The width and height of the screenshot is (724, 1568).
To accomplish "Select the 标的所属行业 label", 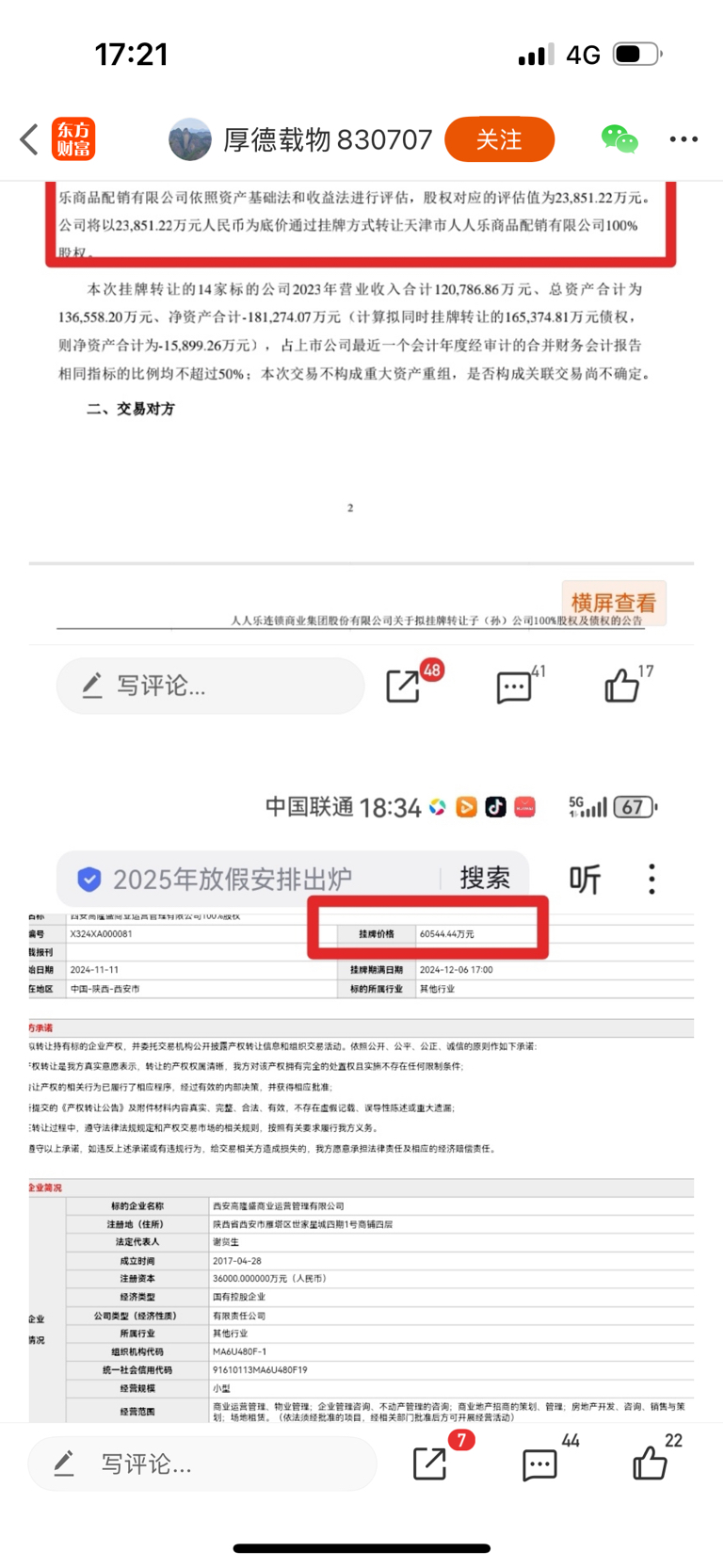I will [377, 989].
